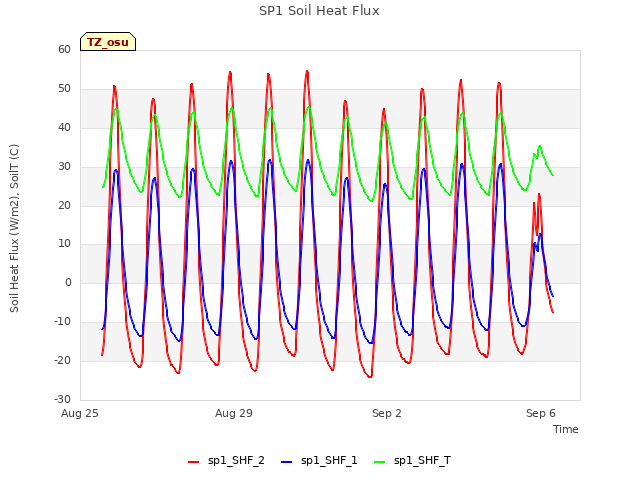Click the 20 y-axis tick label

pyautogui.click(x=64, y=205)
